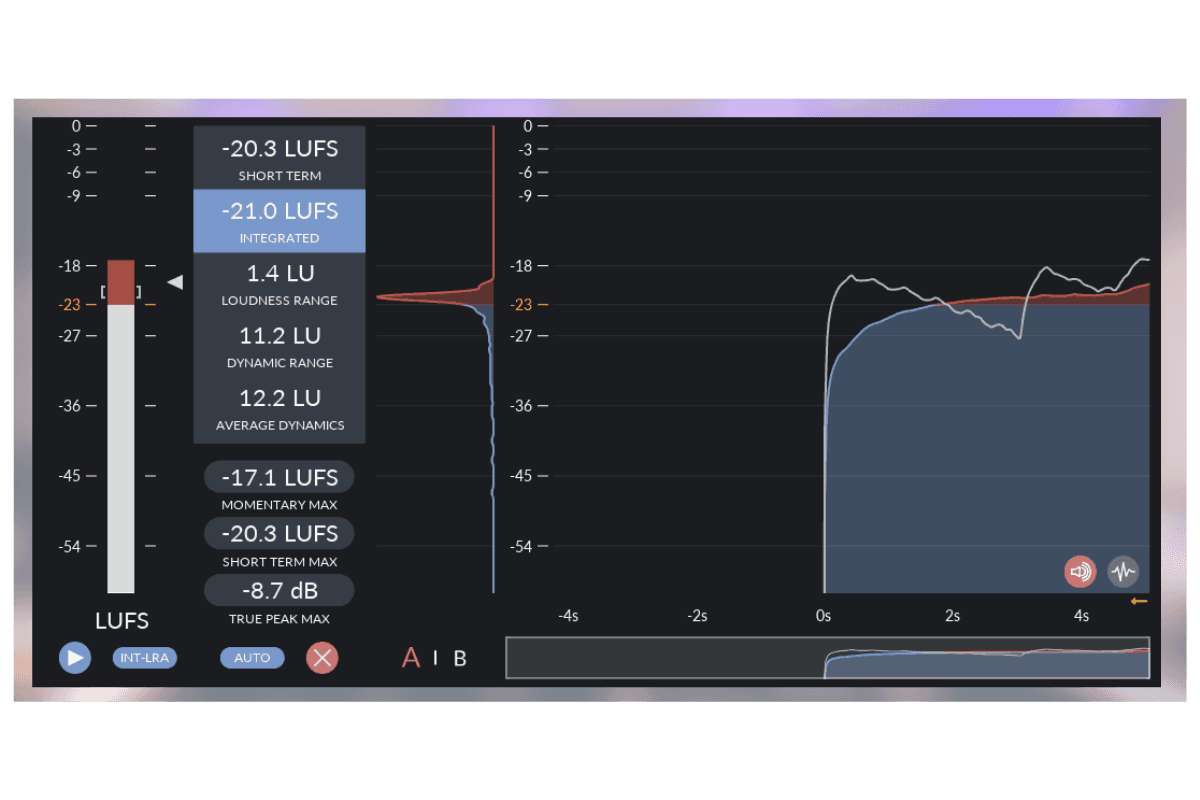Select the Integrated -21.0 LUFS readout
1200x800 pixels.
[x=279, y=221]
